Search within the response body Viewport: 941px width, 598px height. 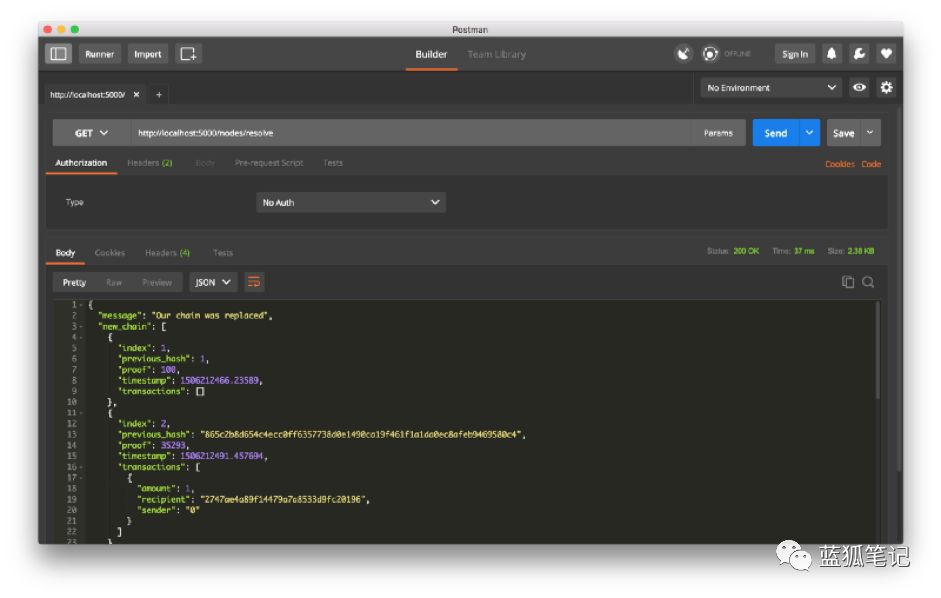click(x=868, y=282)
